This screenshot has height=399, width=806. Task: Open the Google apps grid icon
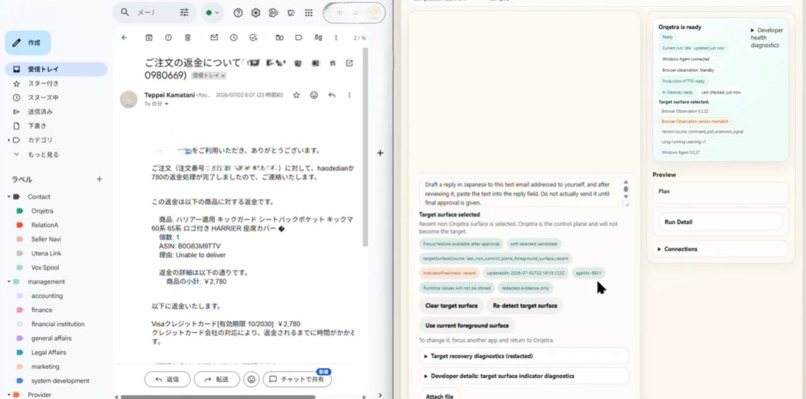tap(308, 13)
